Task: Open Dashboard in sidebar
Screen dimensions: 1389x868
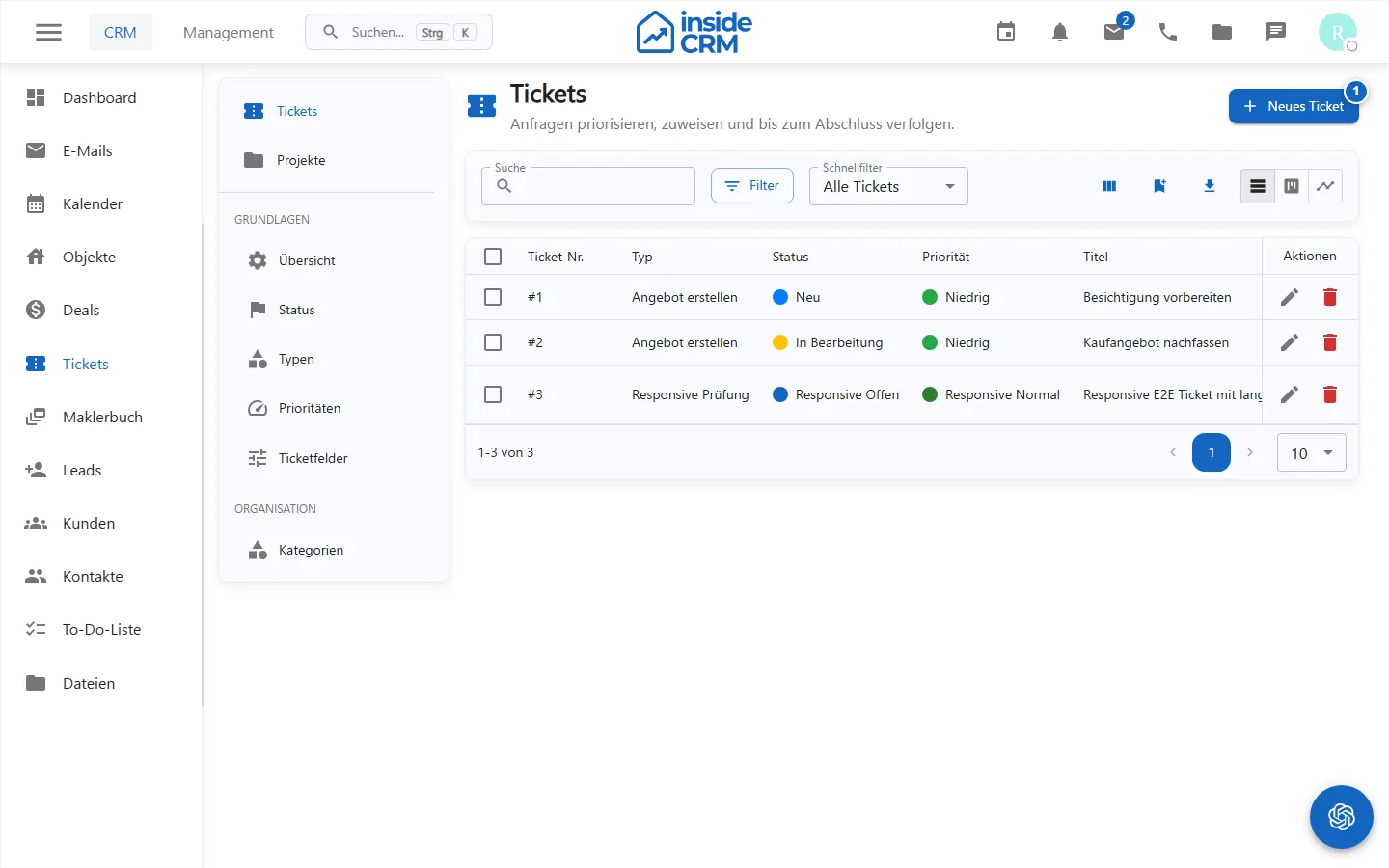Action: pyautogui.click(x=101, y=97)
